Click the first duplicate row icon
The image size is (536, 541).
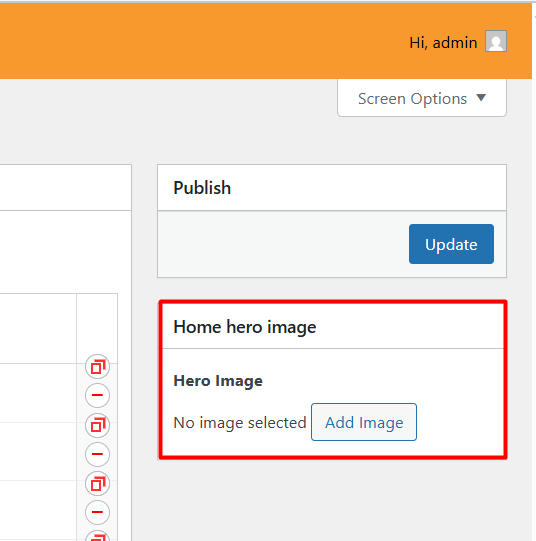point(98,366)
